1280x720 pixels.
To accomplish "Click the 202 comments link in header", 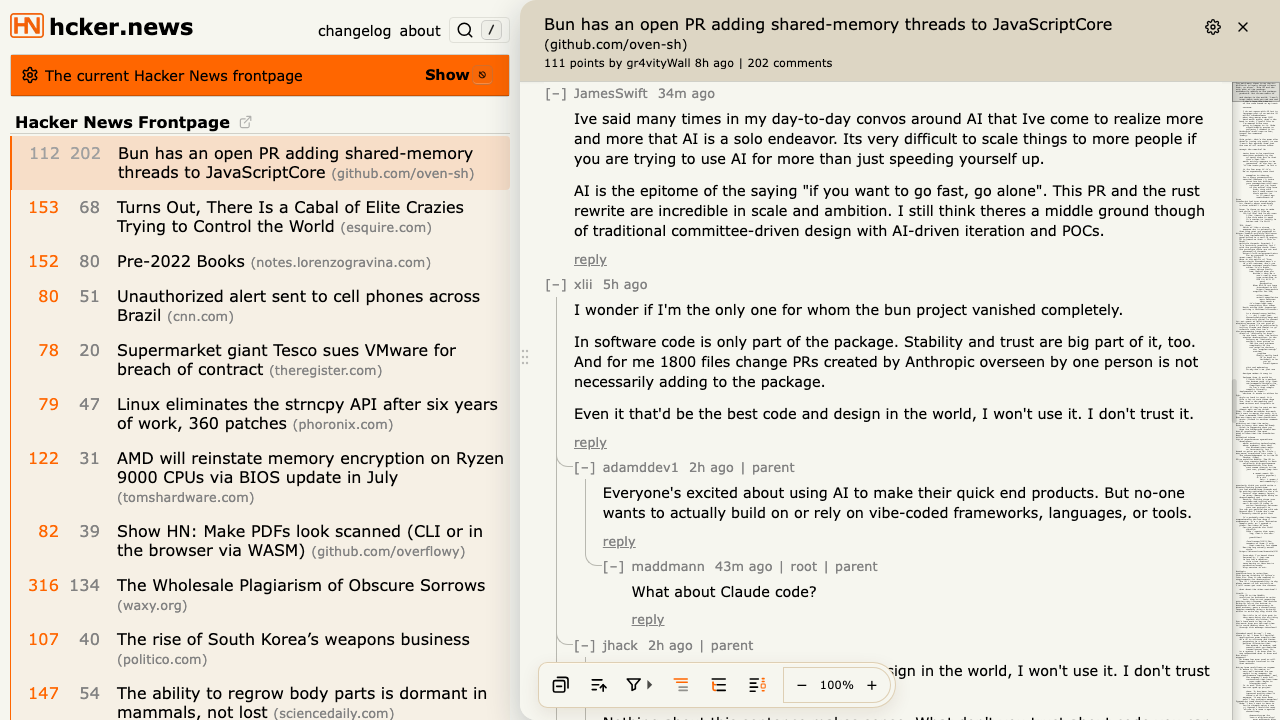I will [x=789, y=63].
